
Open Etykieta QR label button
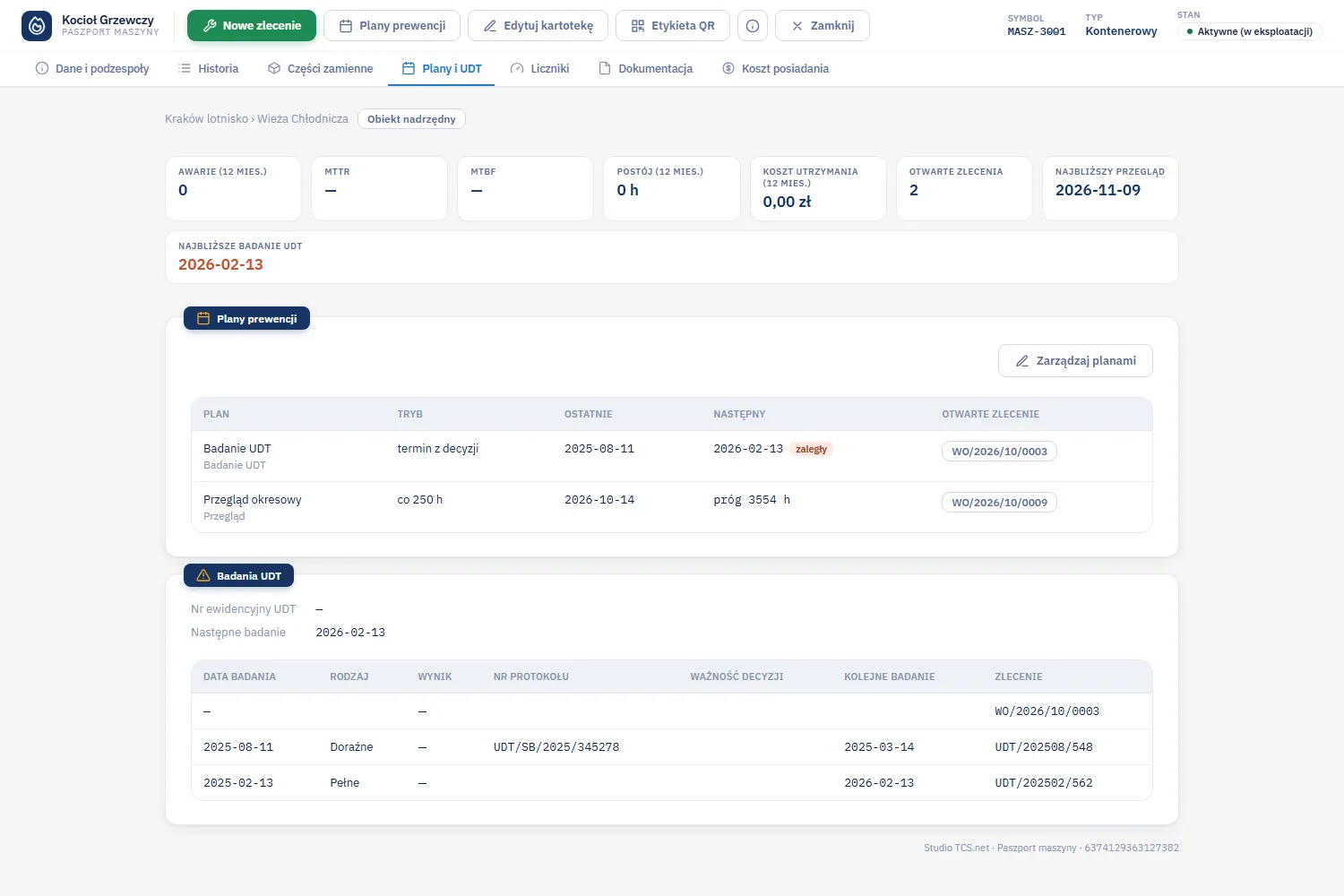tap(673, 26)
